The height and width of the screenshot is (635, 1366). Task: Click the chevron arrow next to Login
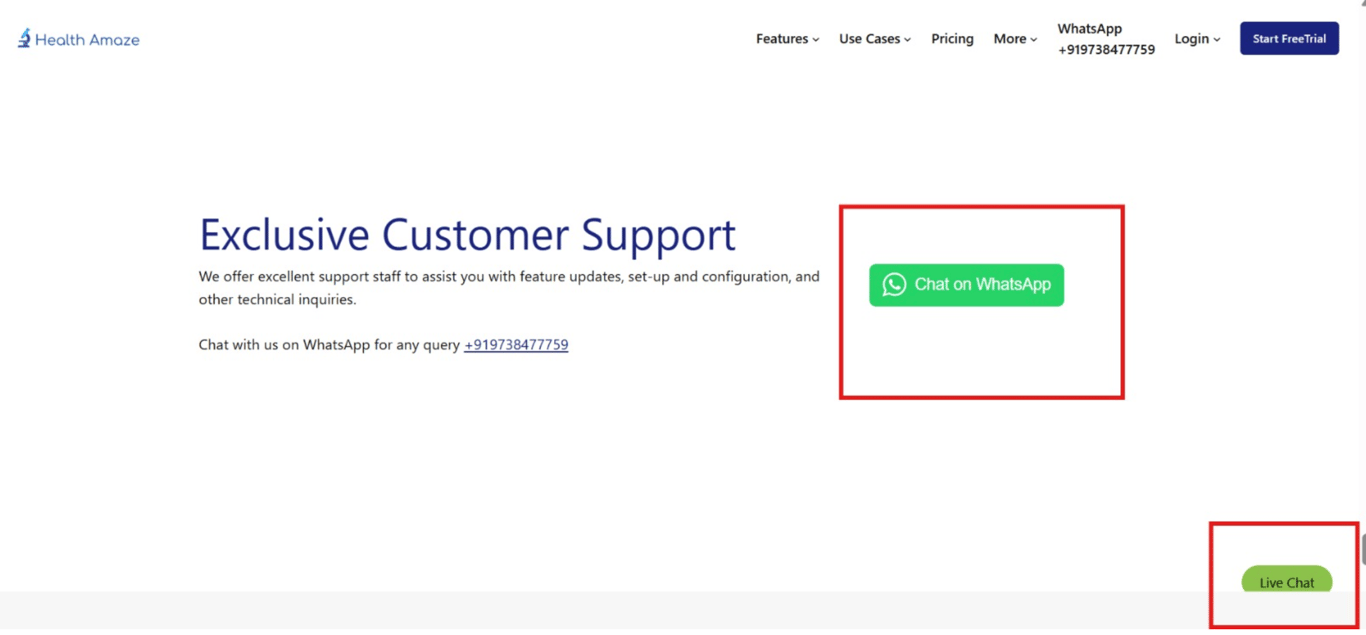(x=1216, y=40)
